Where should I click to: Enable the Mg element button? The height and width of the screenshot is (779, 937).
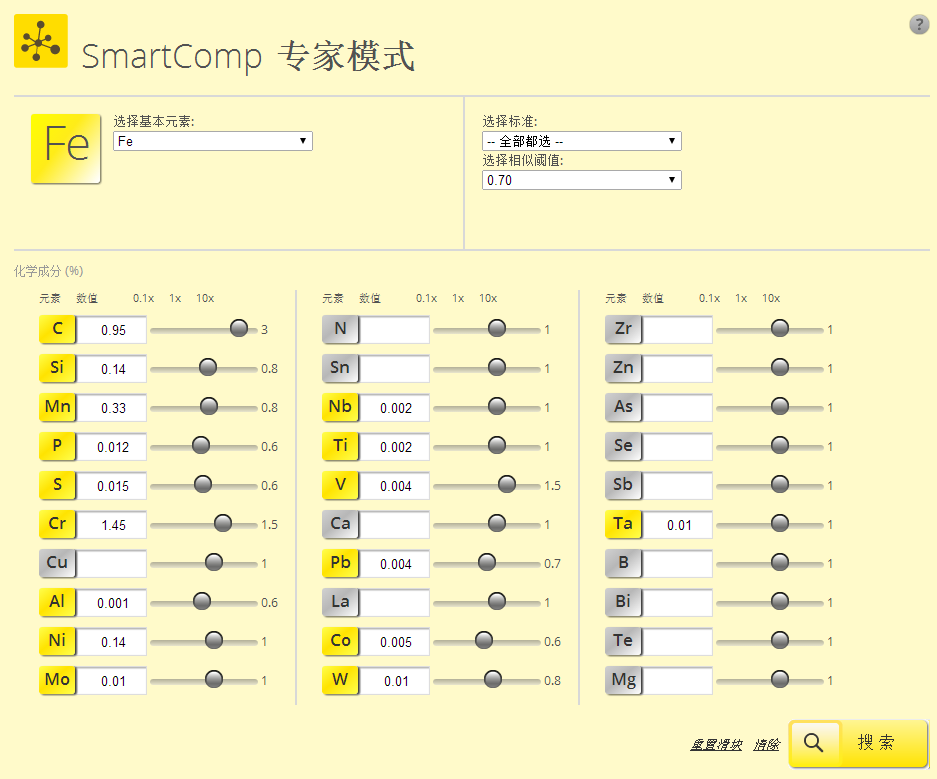(623, 681)
